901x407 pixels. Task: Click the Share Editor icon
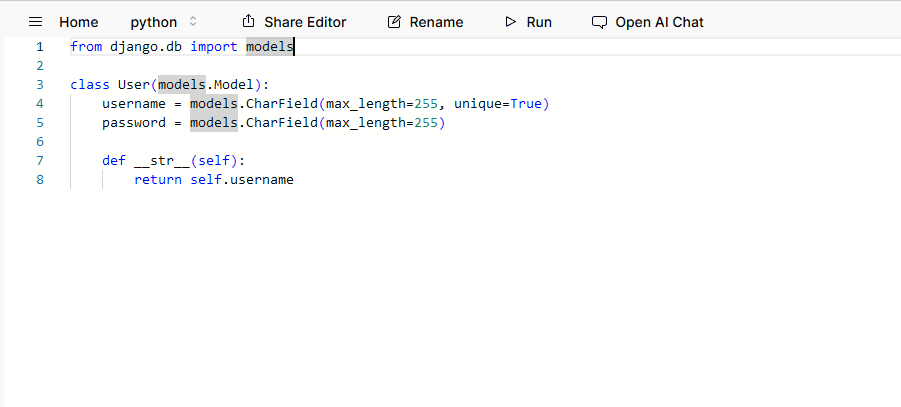coord(248,22)
